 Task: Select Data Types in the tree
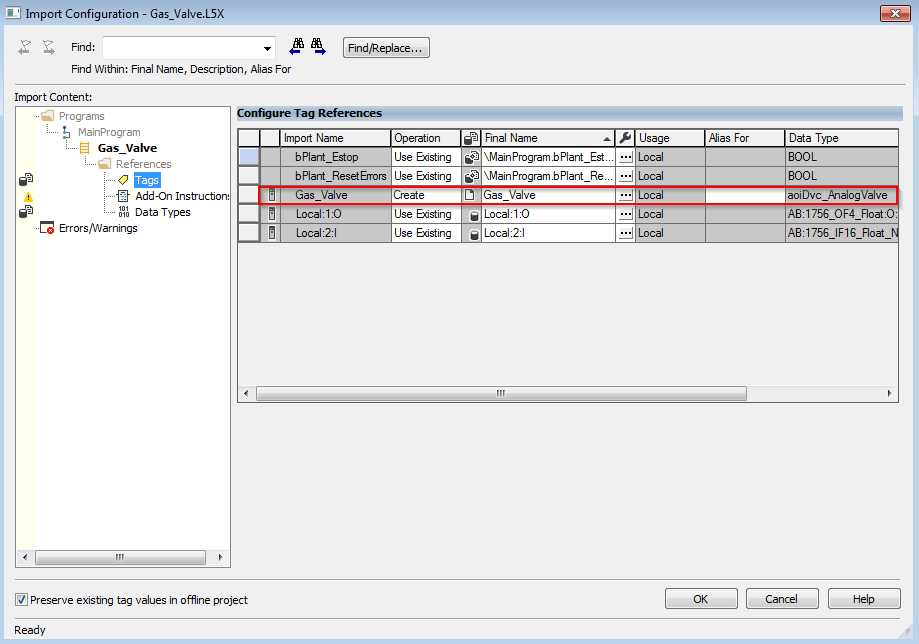[162, 212]
